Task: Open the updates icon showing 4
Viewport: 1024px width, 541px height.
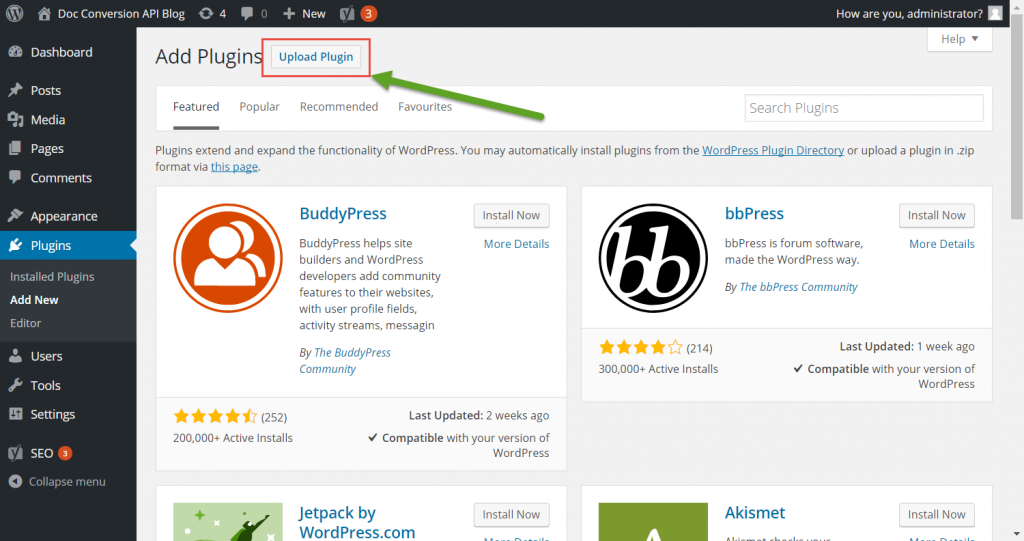Action: pos(206,13)
